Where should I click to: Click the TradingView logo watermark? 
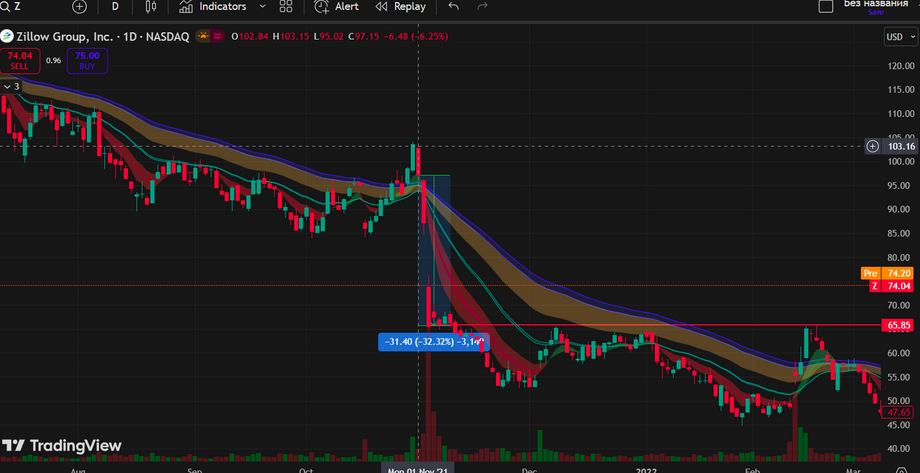(62, 446)
